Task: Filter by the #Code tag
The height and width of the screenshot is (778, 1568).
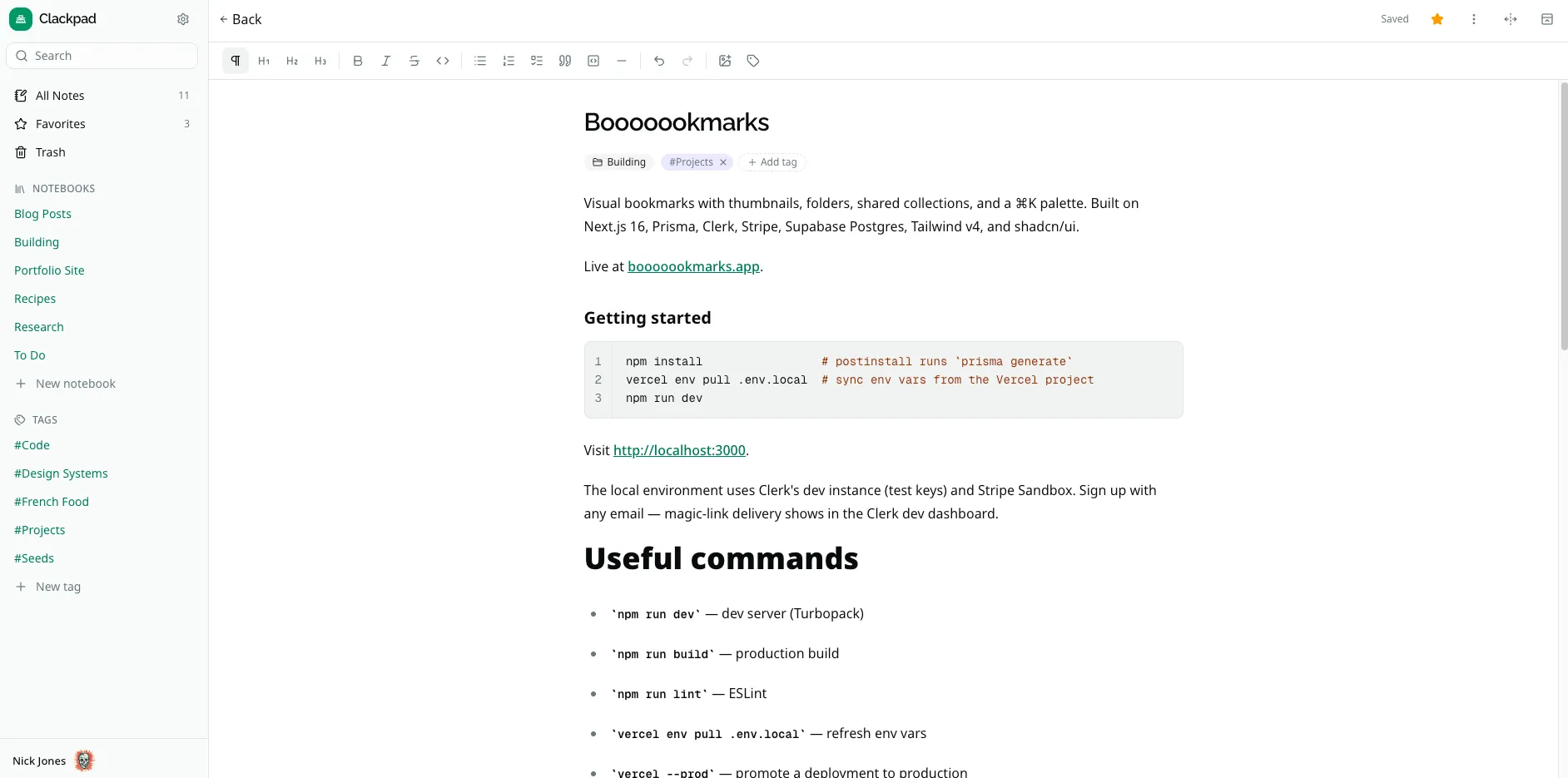Action: 32,445
